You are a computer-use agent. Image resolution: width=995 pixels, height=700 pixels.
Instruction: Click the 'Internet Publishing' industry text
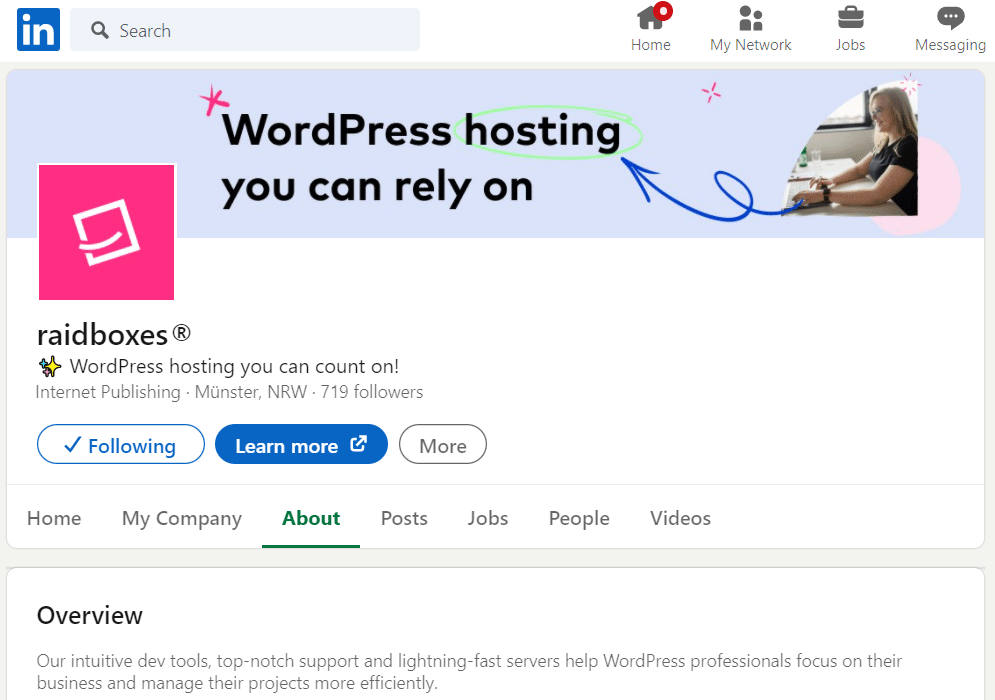click(x=108, y=392)
